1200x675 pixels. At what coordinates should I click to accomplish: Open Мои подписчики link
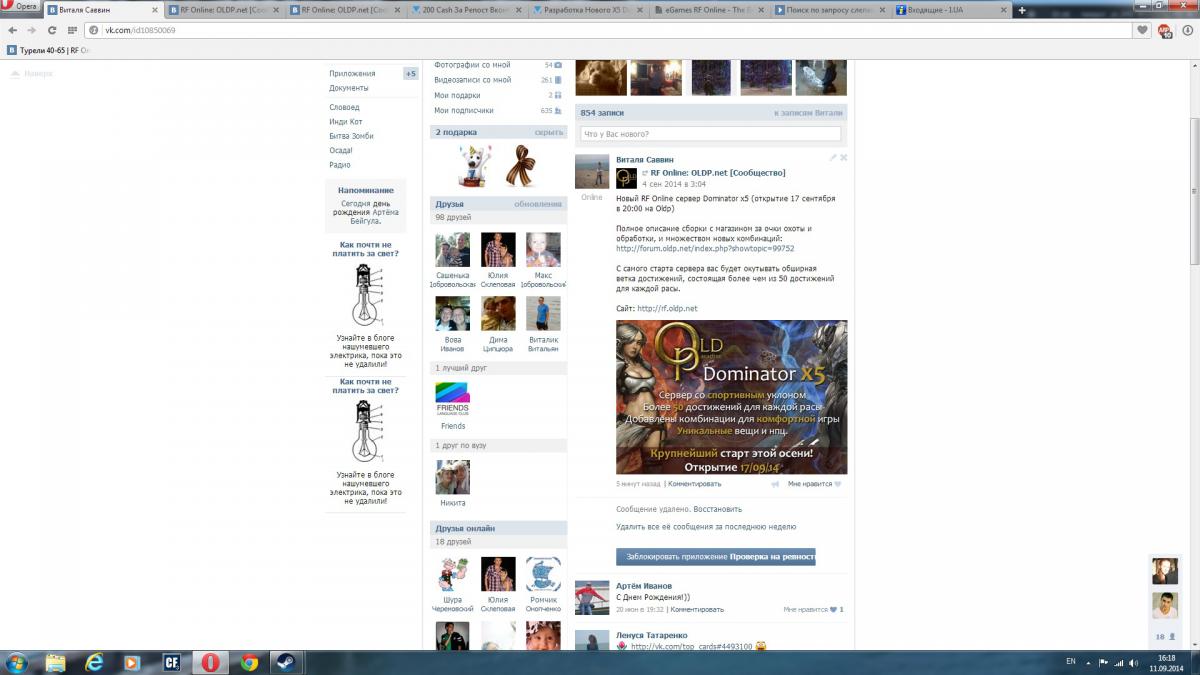point(464,110)
